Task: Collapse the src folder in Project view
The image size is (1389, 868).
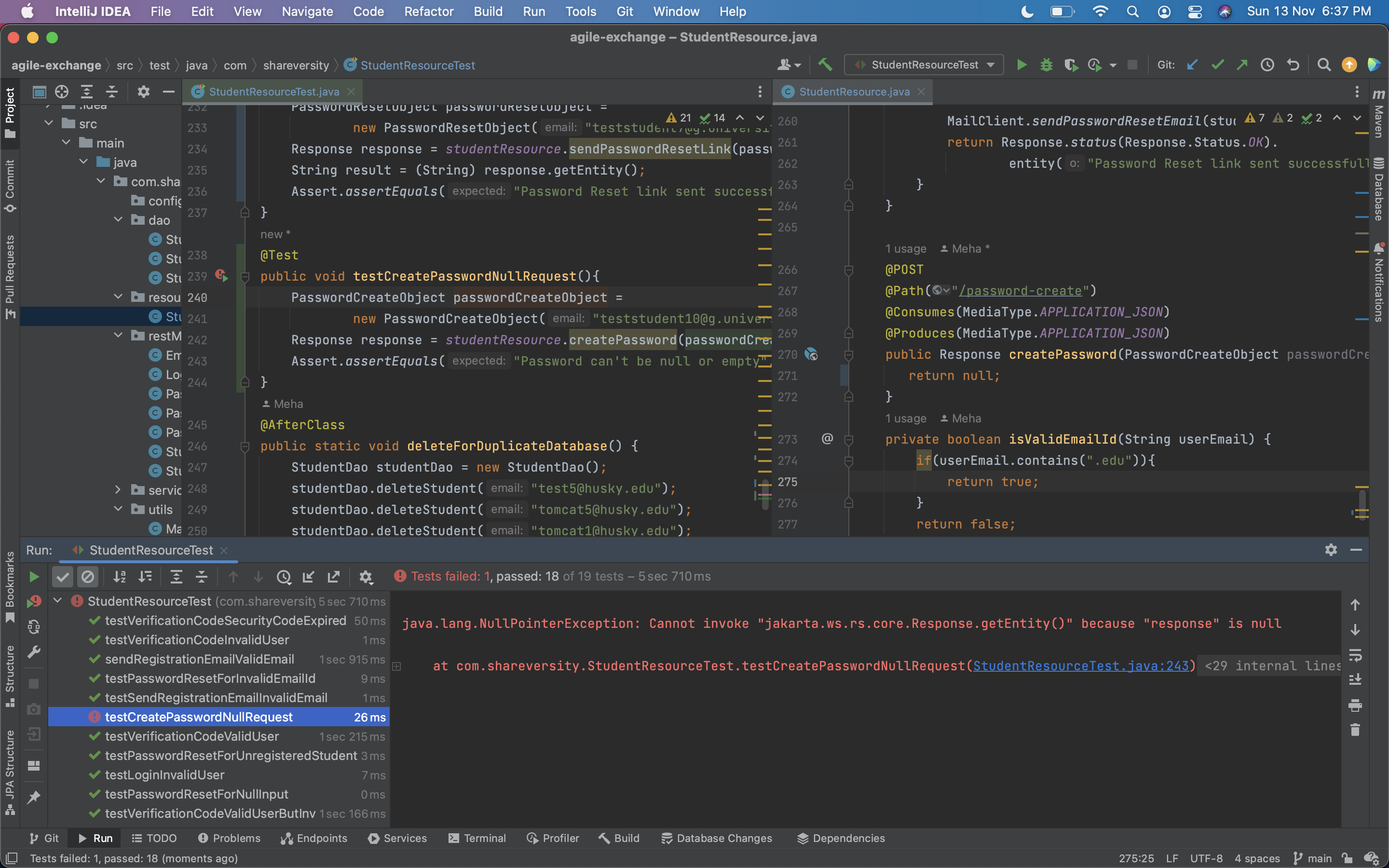Action: click(x=49, y=123)
